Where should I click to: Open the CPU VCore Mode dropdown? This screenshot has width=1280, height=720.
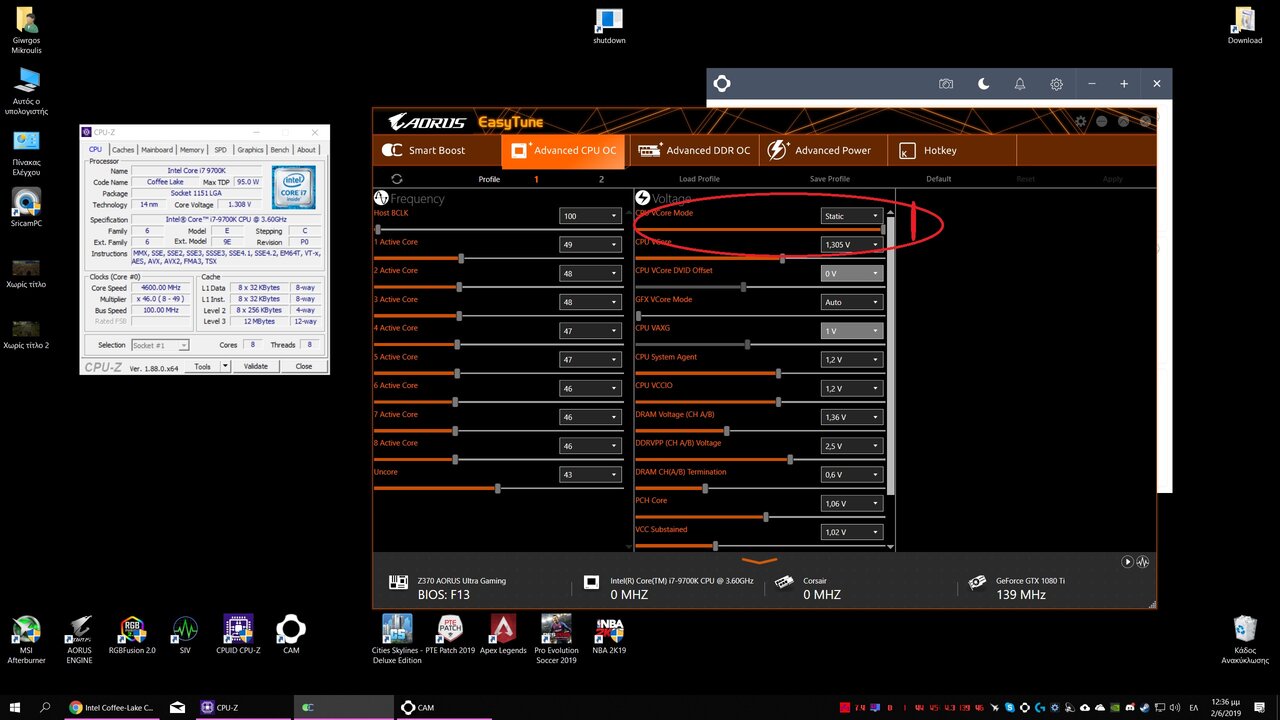point(852,216)
